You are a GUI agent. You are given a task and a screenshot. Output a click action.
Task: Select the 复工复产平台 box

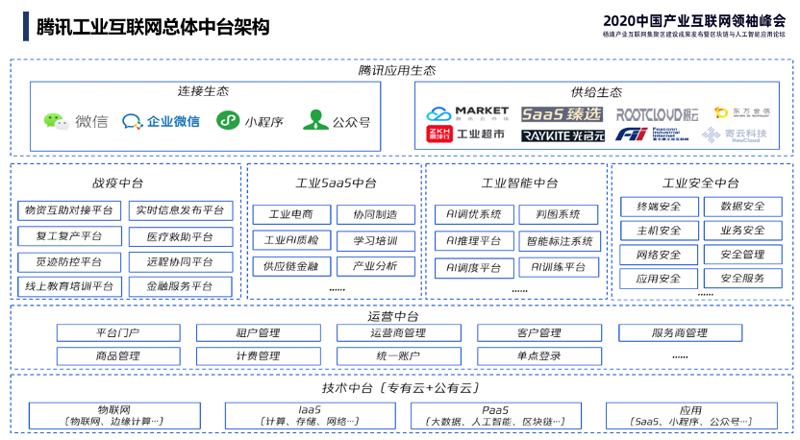coord(69,236)
